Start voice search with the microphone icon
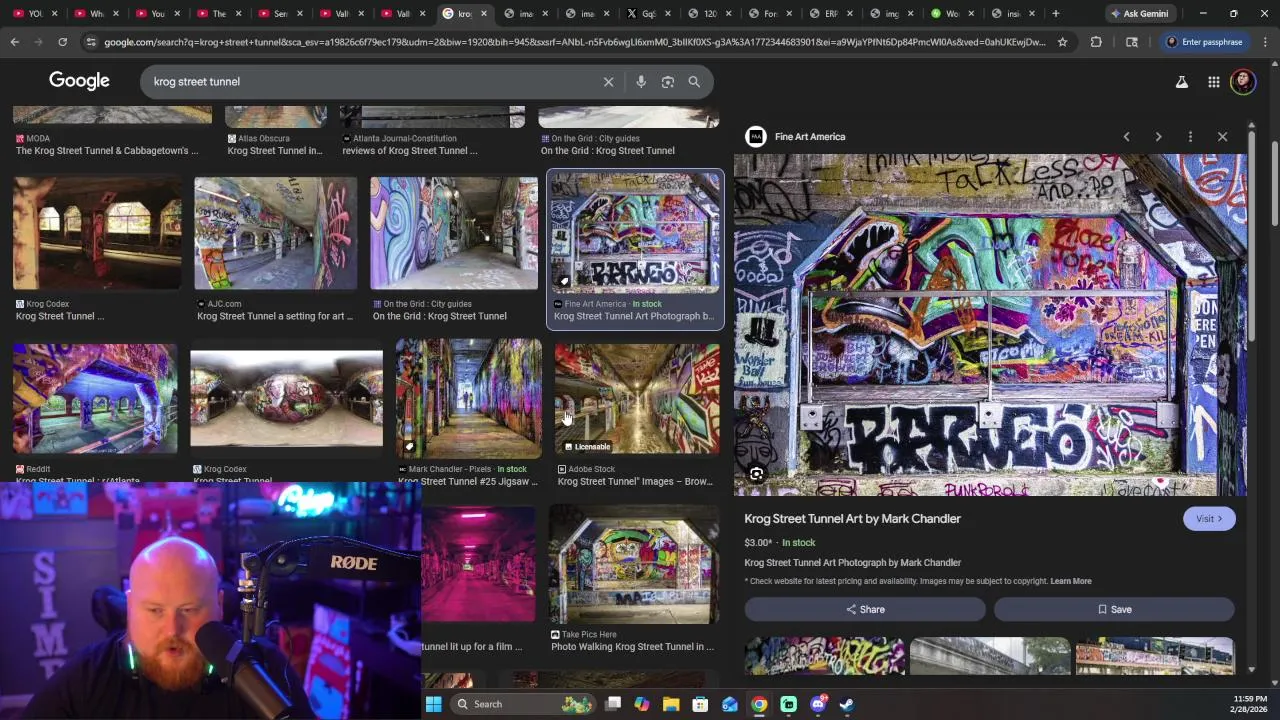This screenshot has height=720, width=1280. tap(641, 82)
